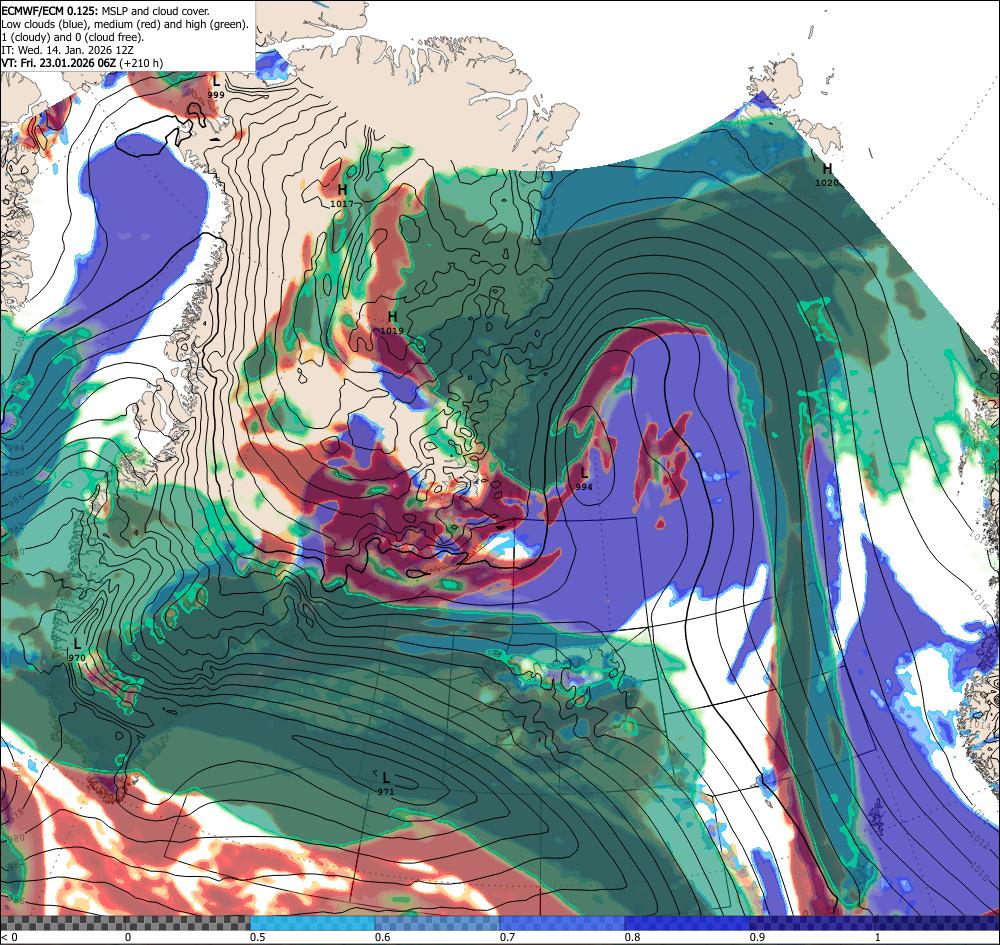Image resolution: width=1000 pixels, height=945 pixels.
Task: Click the 0.7–0.8 blue color bar segment
Action: (x=562, y=923)
